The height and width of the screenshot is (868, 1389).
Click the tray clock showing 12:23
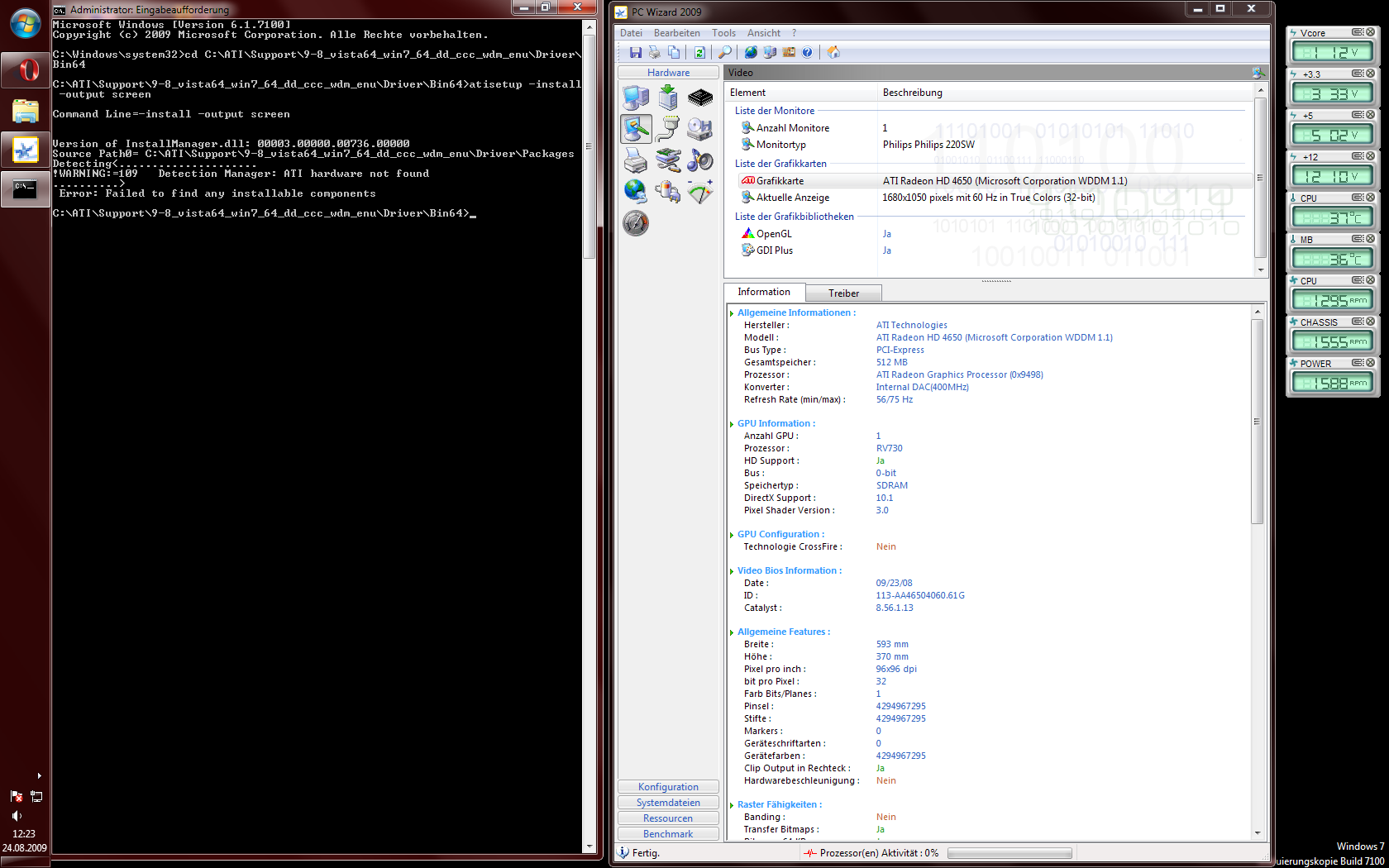point(24,834)
